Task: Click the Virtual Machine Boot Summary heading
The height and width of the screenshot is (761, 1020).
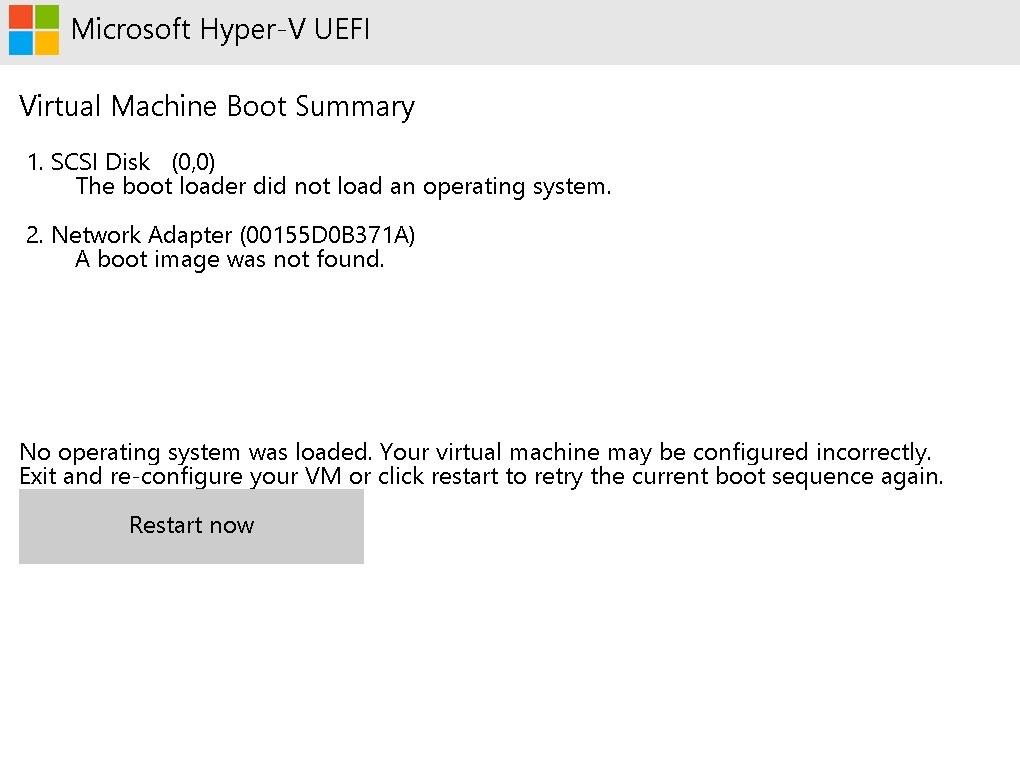Action: (x=217, y=107)
